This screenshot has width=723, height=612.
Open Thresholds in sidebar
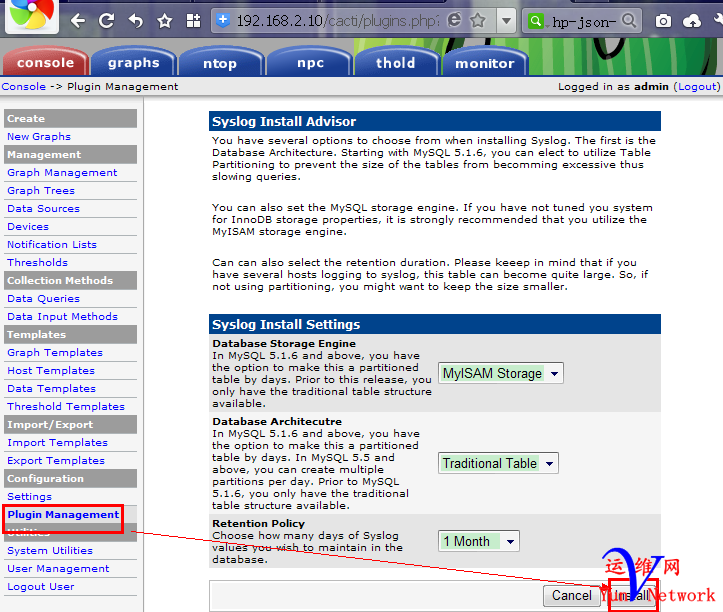[x=37, y=262]
